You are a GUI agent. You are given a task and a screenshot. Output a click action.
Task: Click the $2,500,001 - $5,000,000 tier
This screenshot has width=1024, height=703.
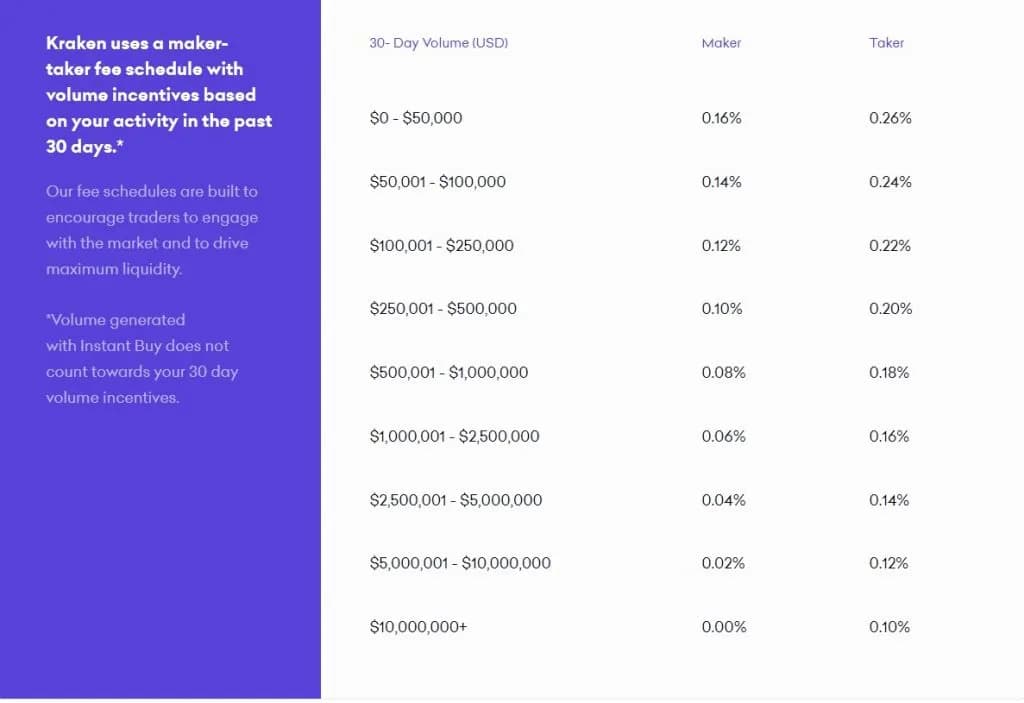point(455,500)
